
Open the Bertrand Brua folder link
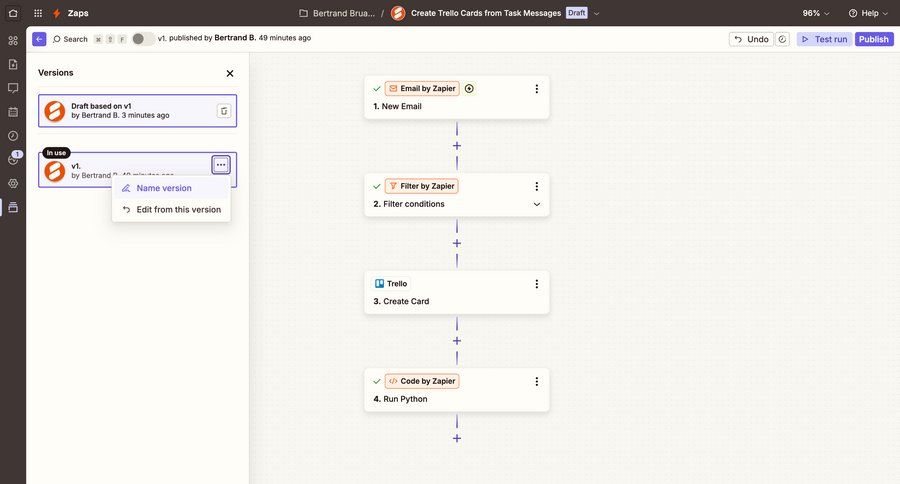[x=344, y=13]
